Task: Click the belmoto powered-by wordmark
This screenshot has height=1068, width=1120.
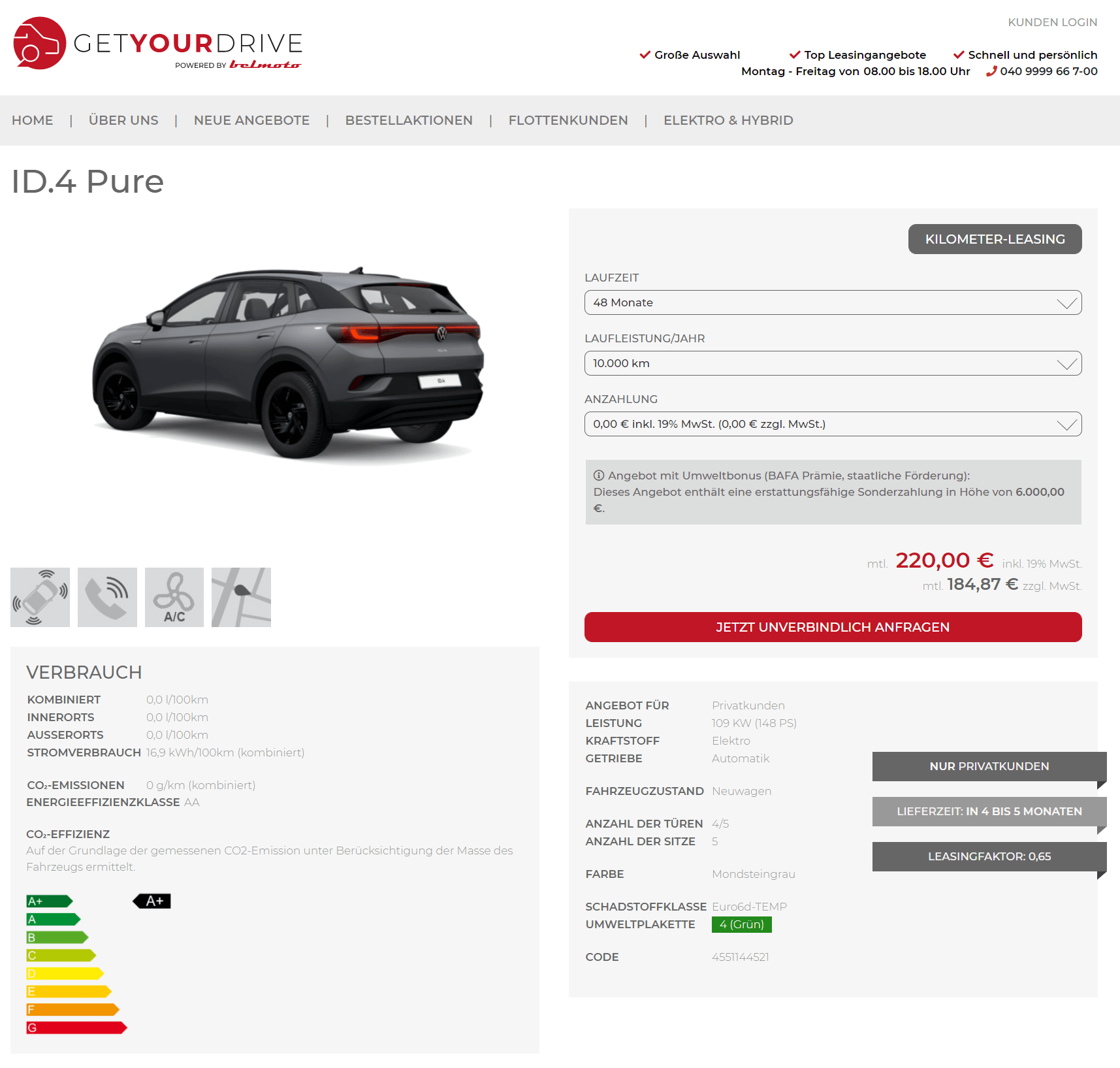Action: 265,65
